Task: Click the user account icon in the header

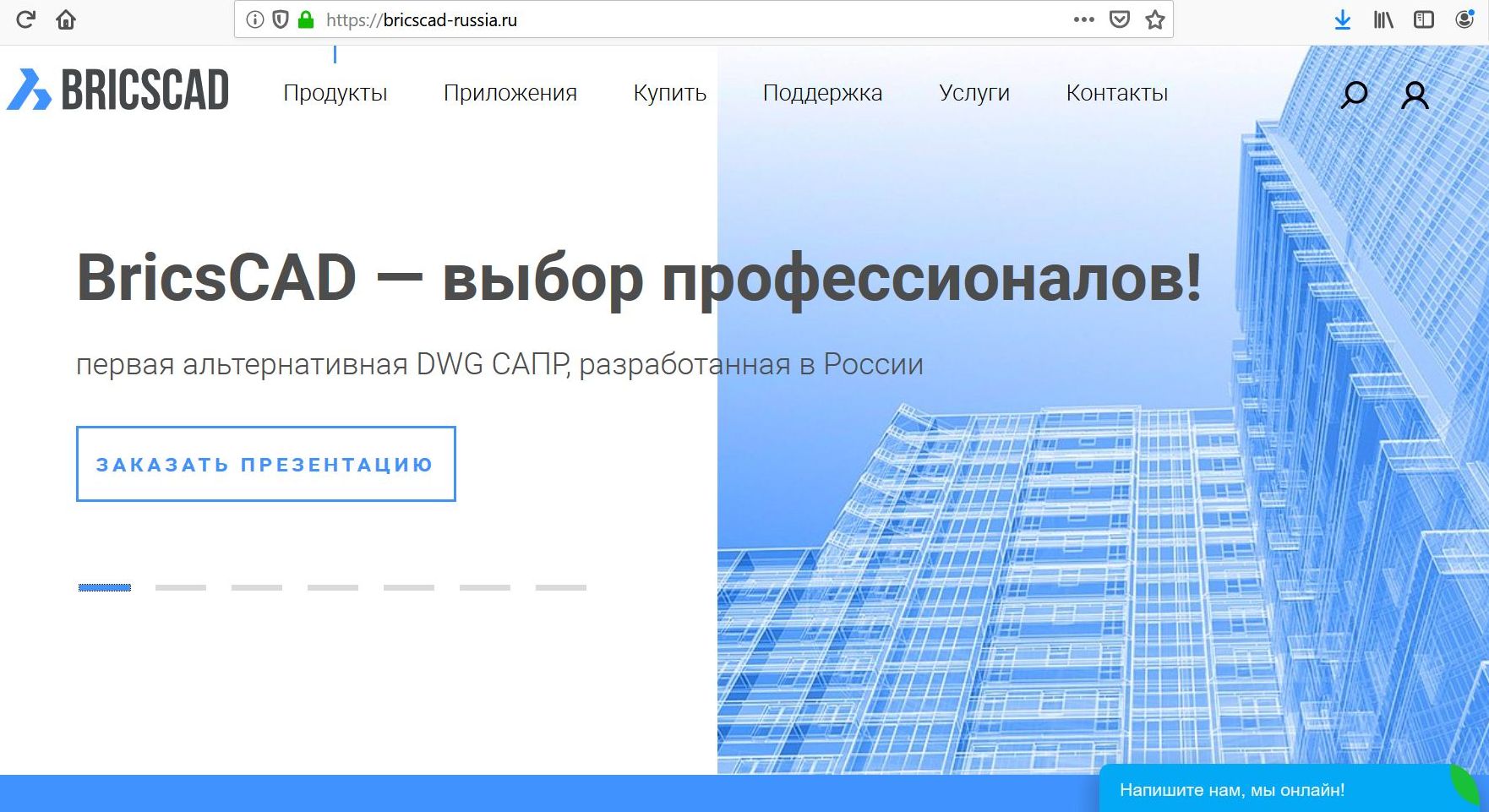Action: pos(1414,95)
